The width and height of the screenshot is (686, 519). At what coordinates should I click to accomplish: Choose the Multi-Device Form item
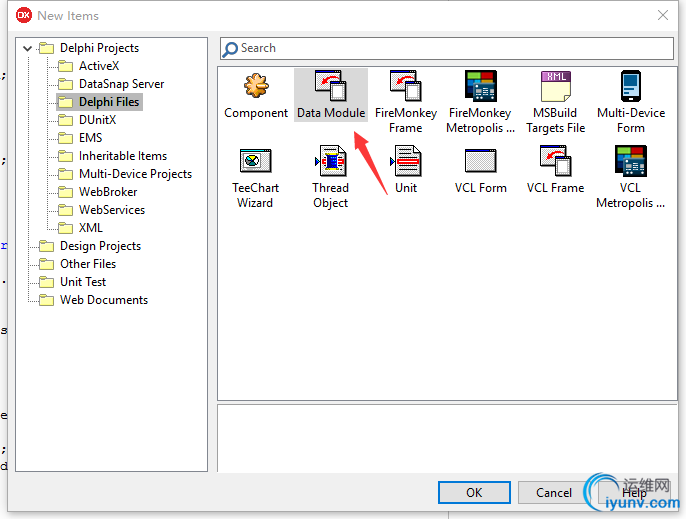click(630, 102)
